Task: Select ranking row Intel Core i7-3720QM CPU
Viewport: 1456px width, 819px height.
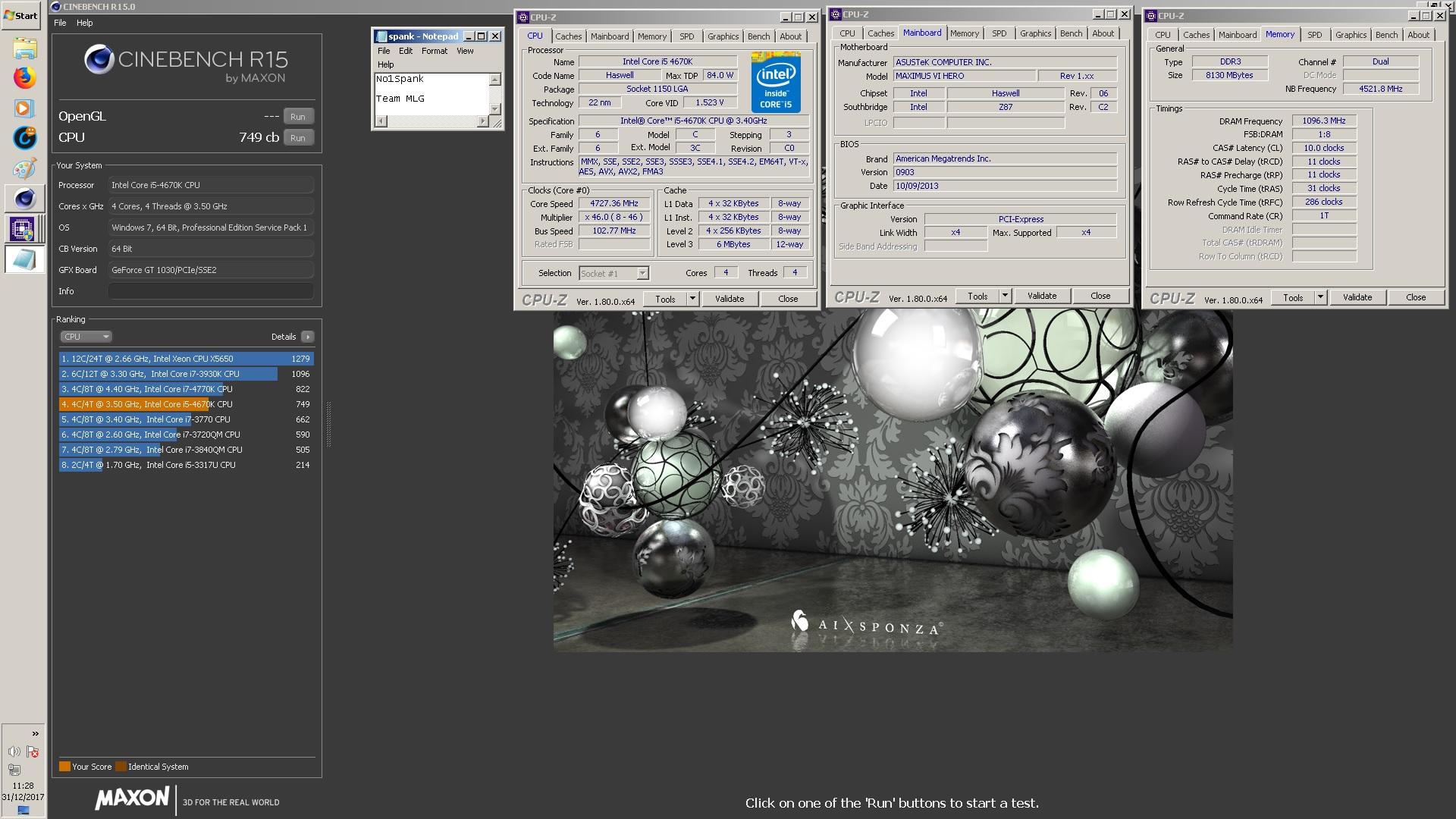Action: pyautogui.click(x=186, y=435)
